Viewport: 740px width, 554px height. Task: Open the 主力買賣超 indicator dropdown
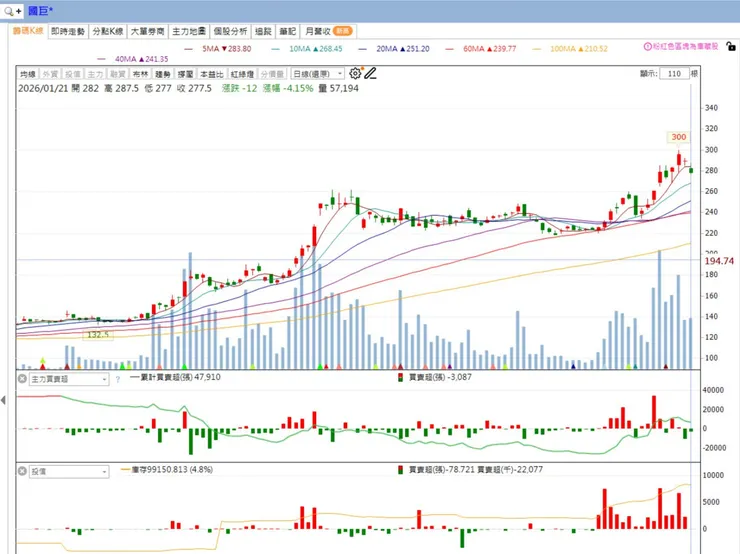pos(69,379)
